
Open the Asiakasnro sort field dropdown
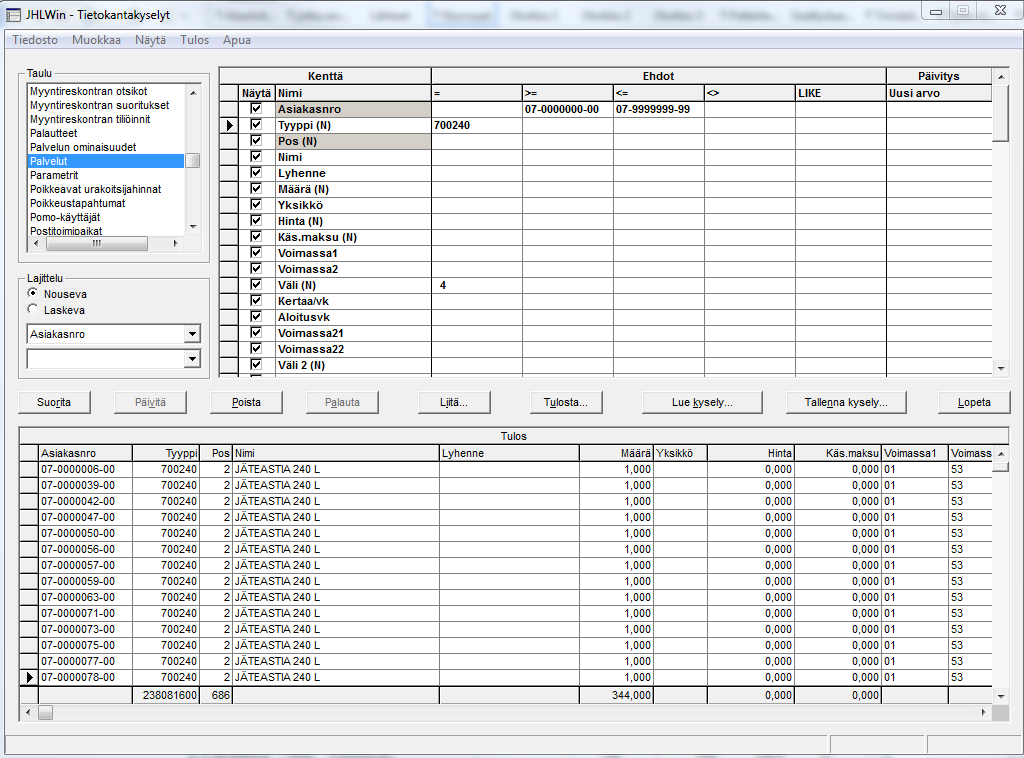(192, 334)
